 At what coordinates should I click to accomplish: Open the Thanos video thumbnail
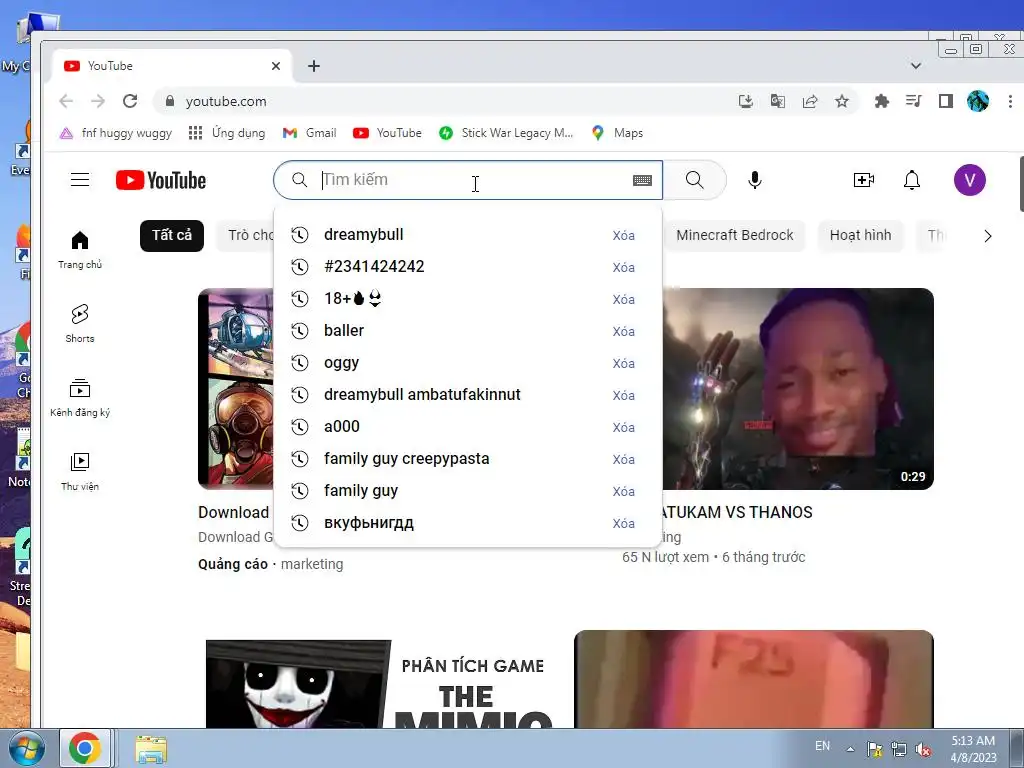(x=798, y=389)
